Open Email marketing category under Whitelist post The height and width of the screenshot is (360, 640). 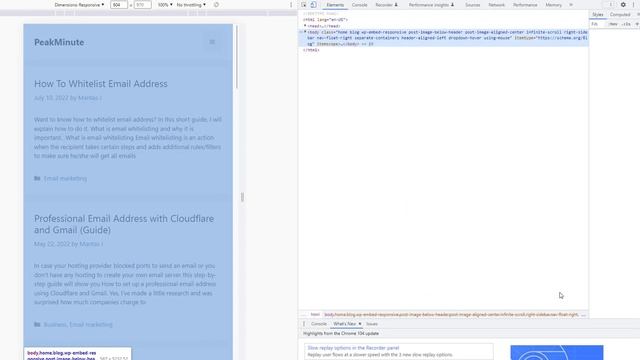[x=65, y=178]
